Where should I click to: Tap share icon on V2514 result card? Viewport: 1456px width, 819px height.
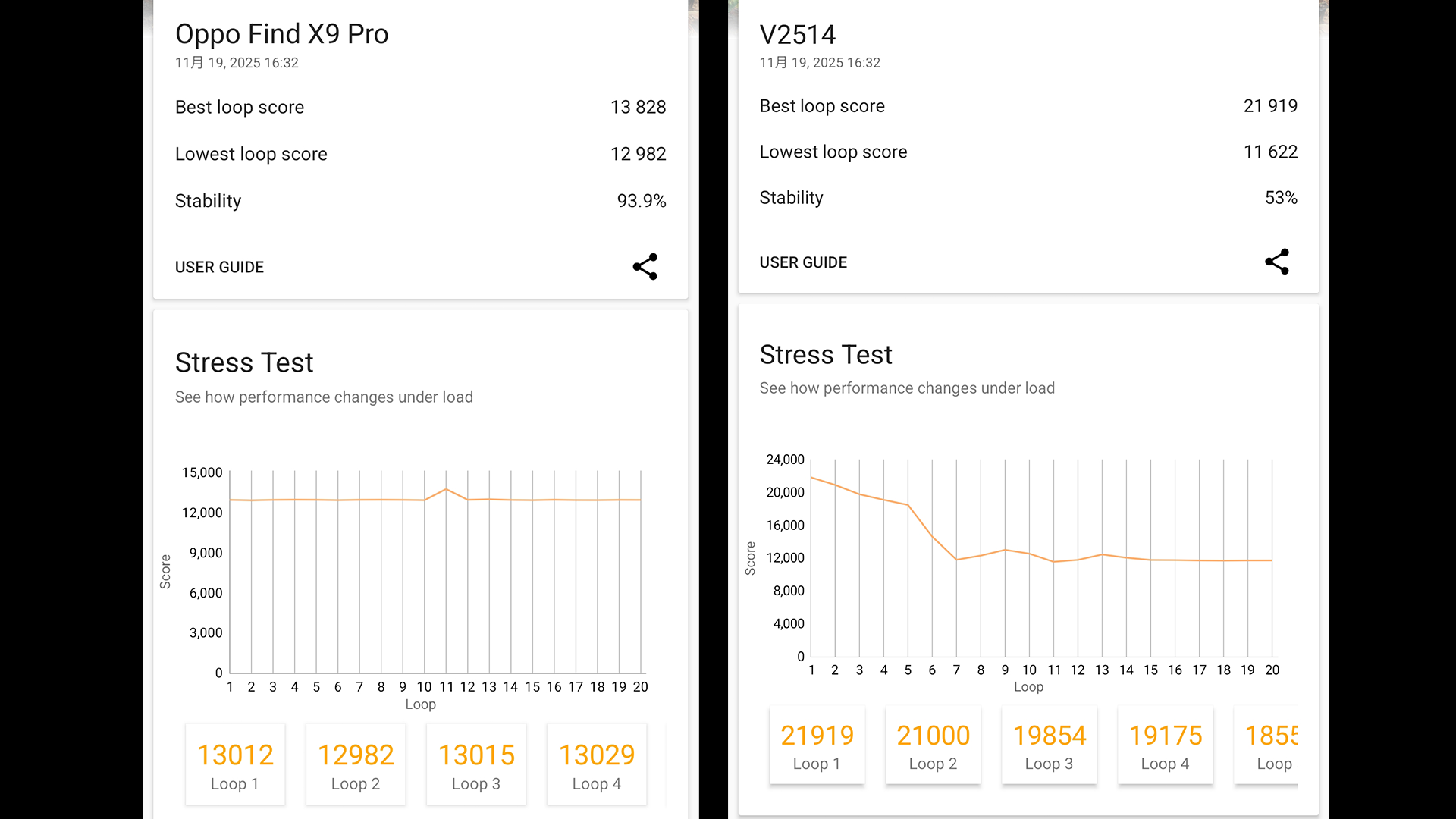(x=1277, y=262)
